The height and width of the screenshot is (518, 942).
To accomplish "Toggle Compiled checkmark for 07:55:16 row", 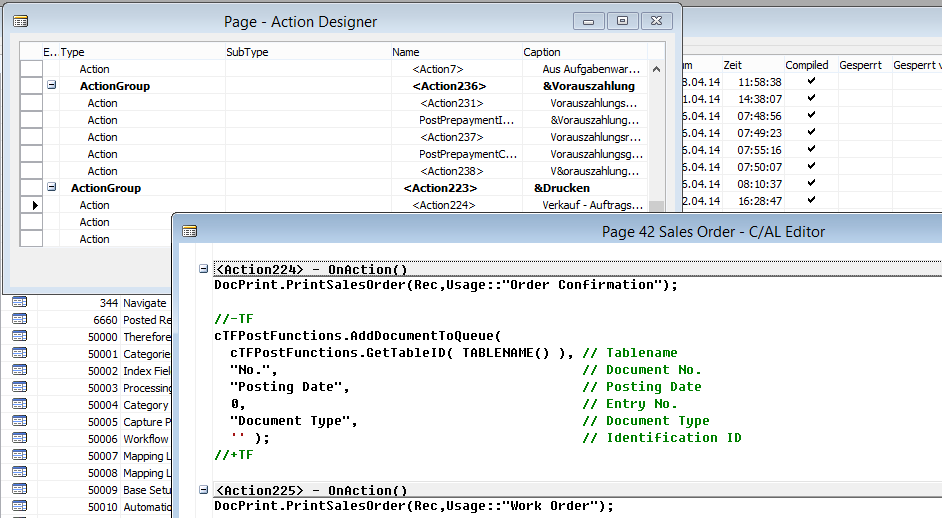I will [x=811, y=149].
